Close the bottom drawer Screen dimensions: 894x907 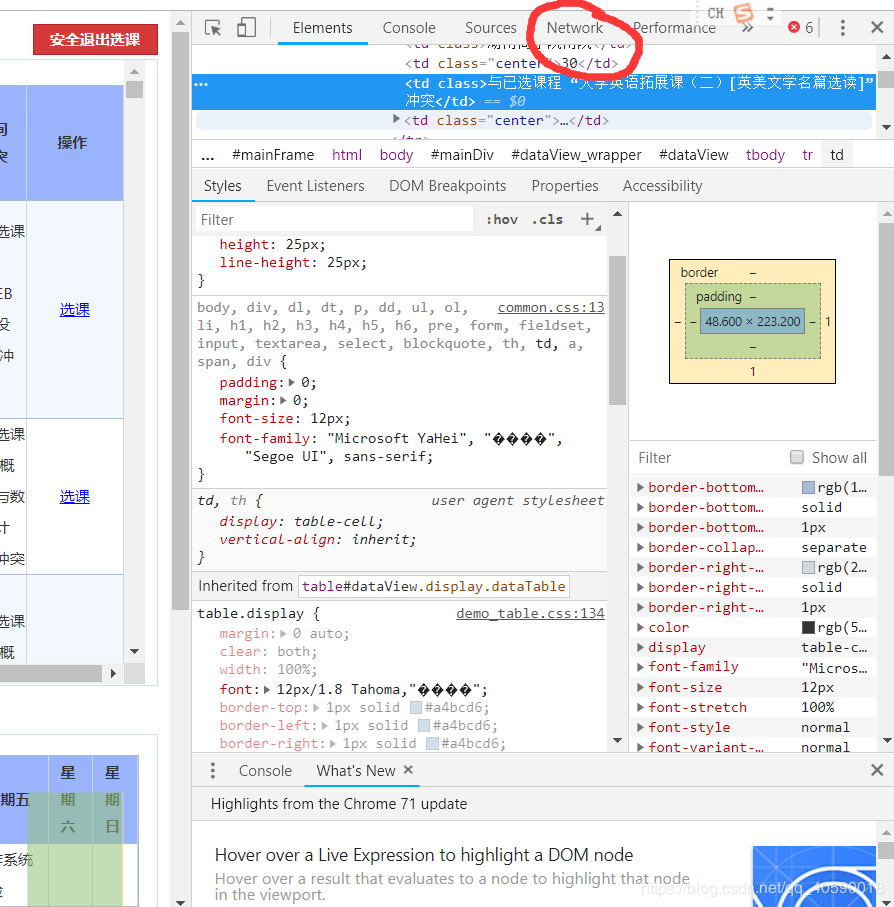click(x=877, y=770)
